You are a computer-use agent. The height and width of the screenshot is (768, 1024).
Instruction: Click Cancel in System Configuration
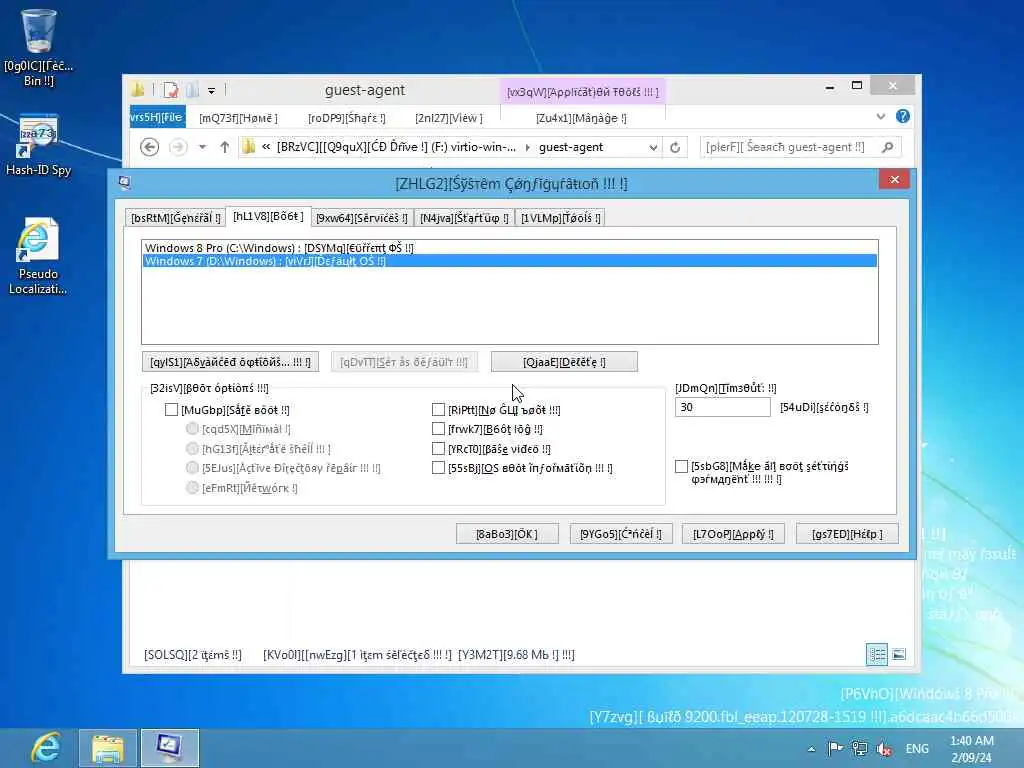coord(621,534)
